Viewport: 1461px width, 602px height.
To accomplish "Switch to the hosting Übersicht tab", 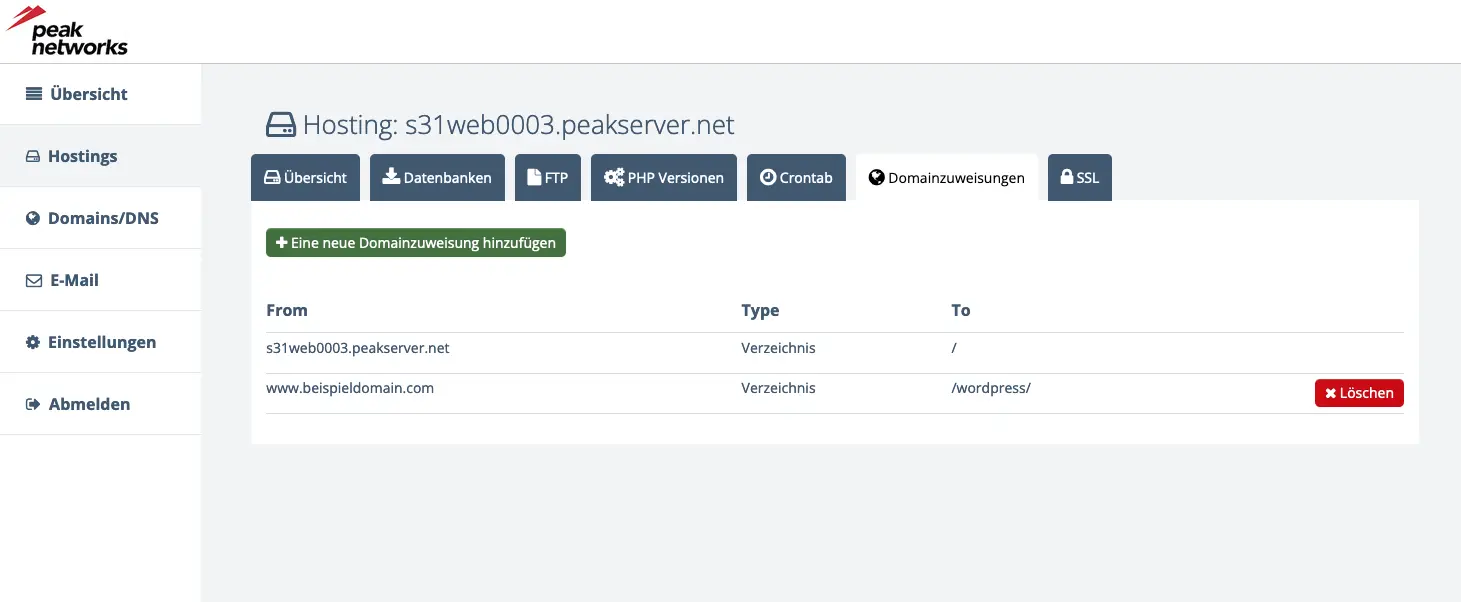I will (x=305, y=178).
